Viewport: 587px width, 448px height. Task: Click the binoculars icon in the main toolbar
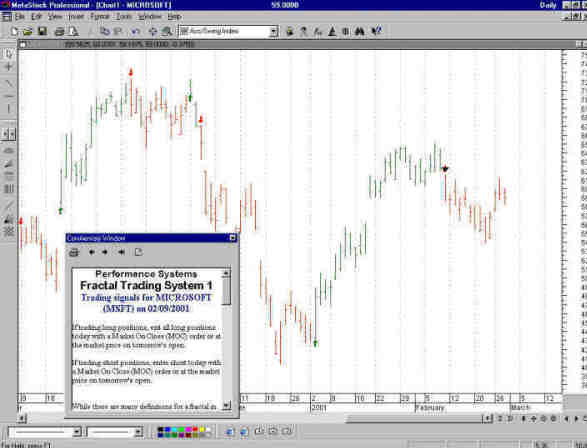coord(360,31)
